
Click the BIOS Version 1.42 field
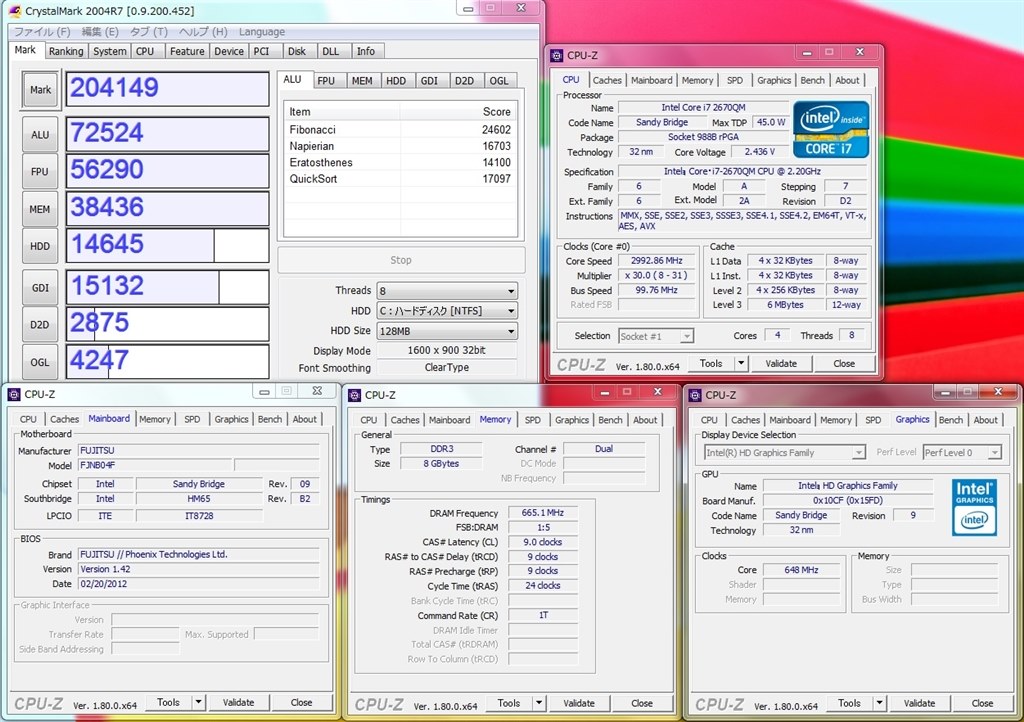tap(199, 569)
